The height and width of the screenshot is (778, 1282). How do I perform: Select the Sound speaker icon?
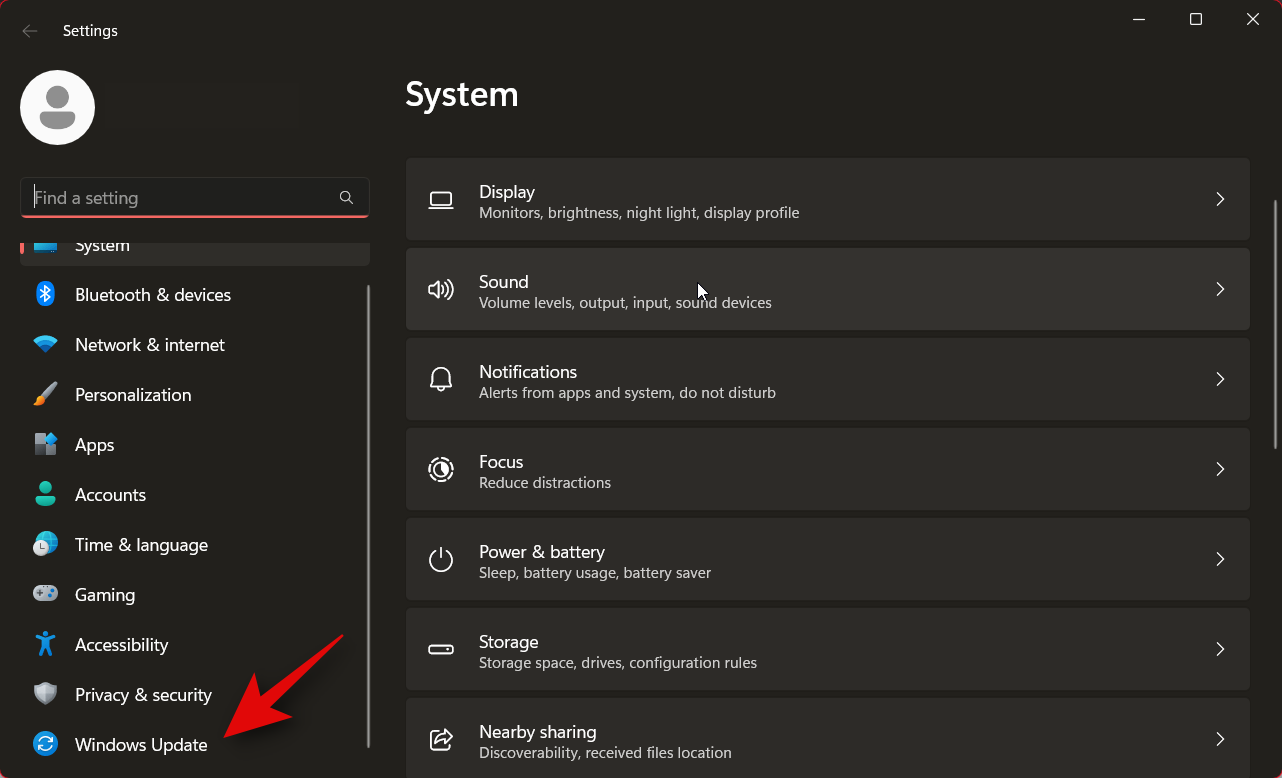440,289
